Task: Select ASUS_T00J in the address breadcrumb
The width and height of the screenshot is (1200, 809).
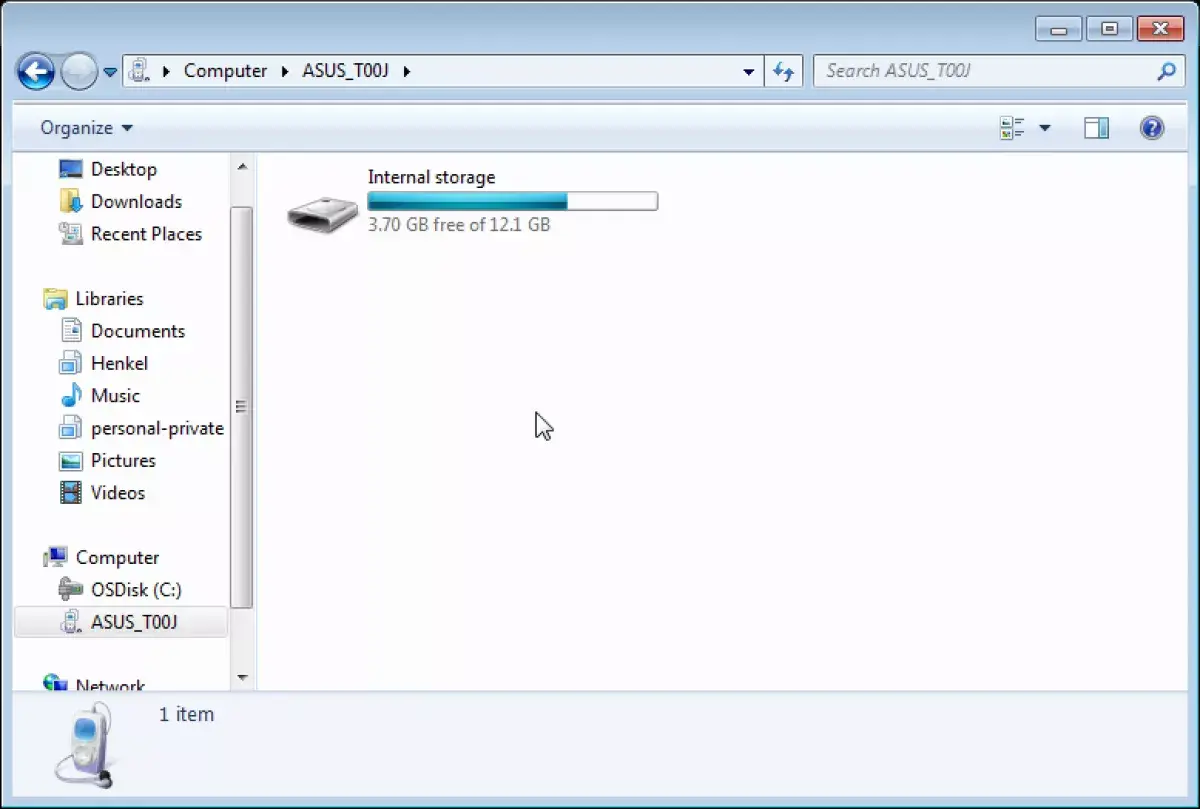Action: tap(345, 71)
